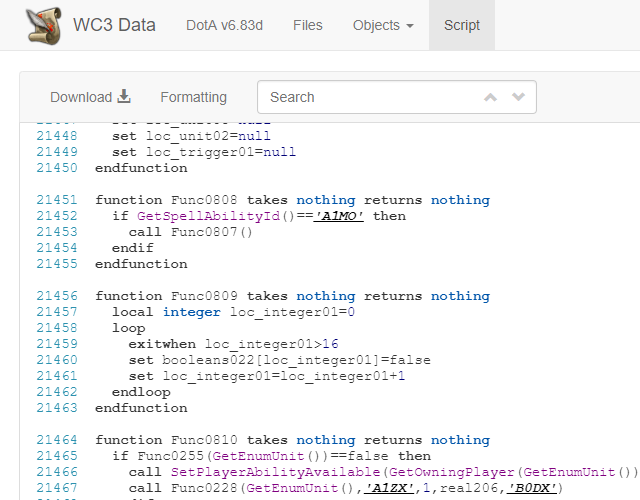Click the Download arrow icon
The height and width of the screenshot is (500, 640).
(x=124, y=97)
